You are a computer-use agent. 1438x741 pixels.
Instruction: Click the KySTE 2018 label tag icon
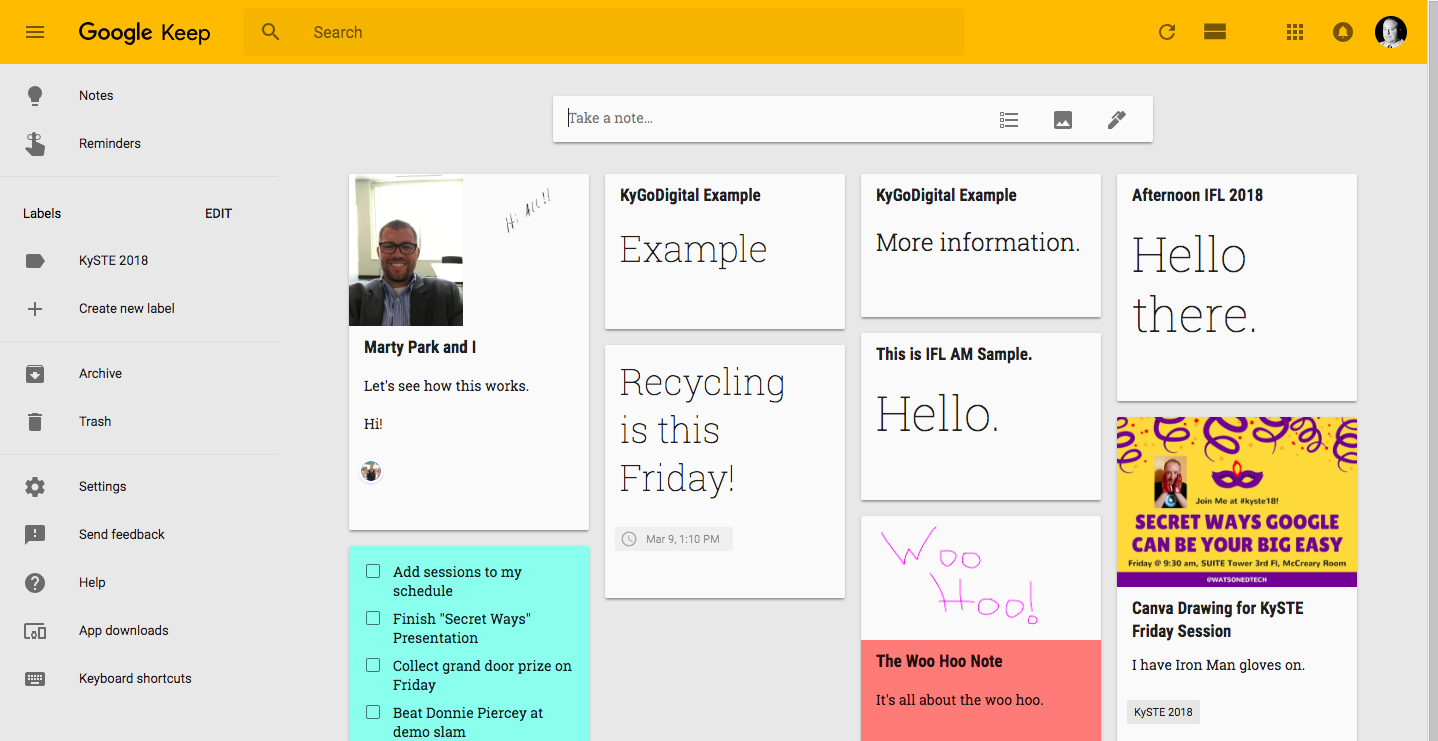(35, 261)
